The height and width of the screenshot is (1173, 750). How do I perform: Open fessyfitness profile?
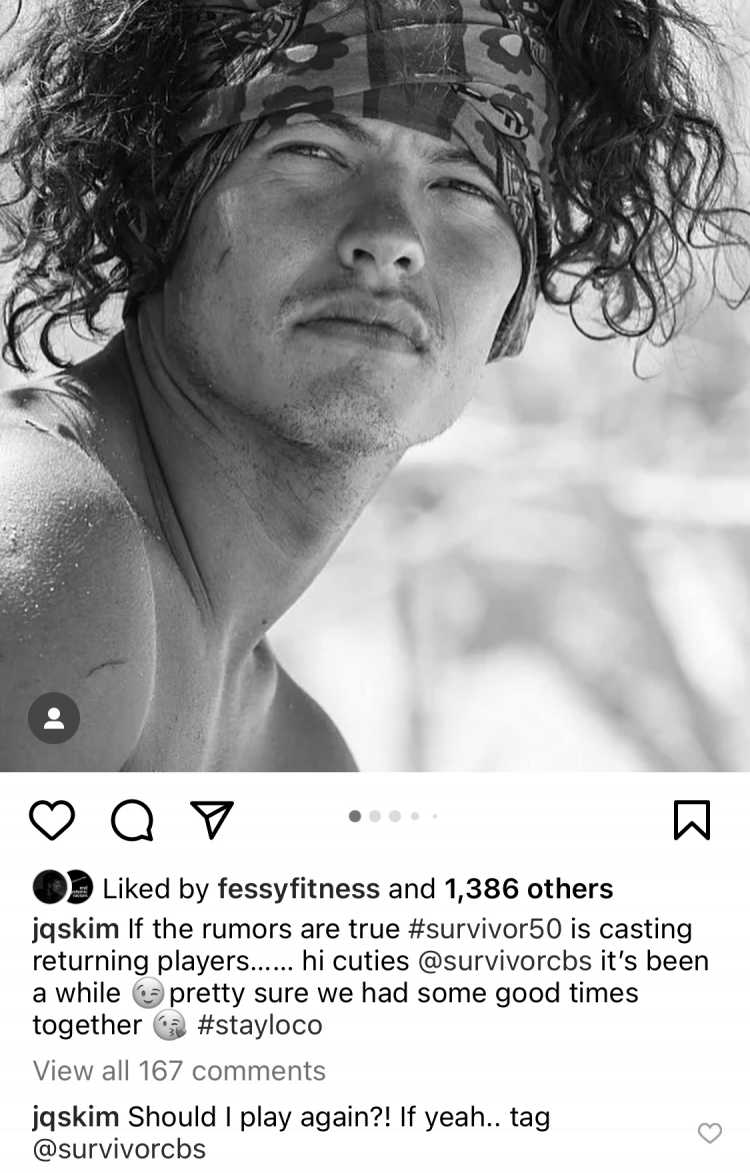coord(298,888)
